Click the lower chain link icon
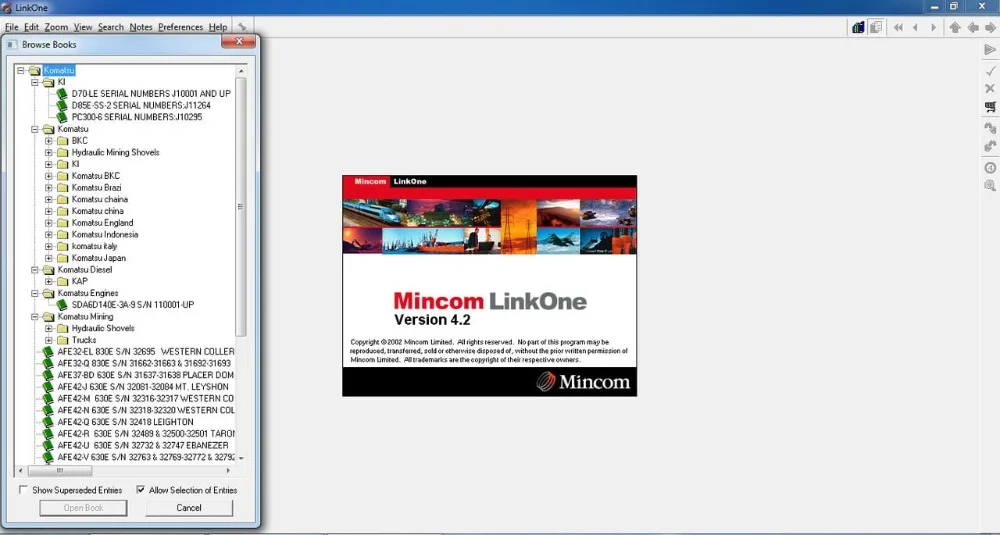 990,146
